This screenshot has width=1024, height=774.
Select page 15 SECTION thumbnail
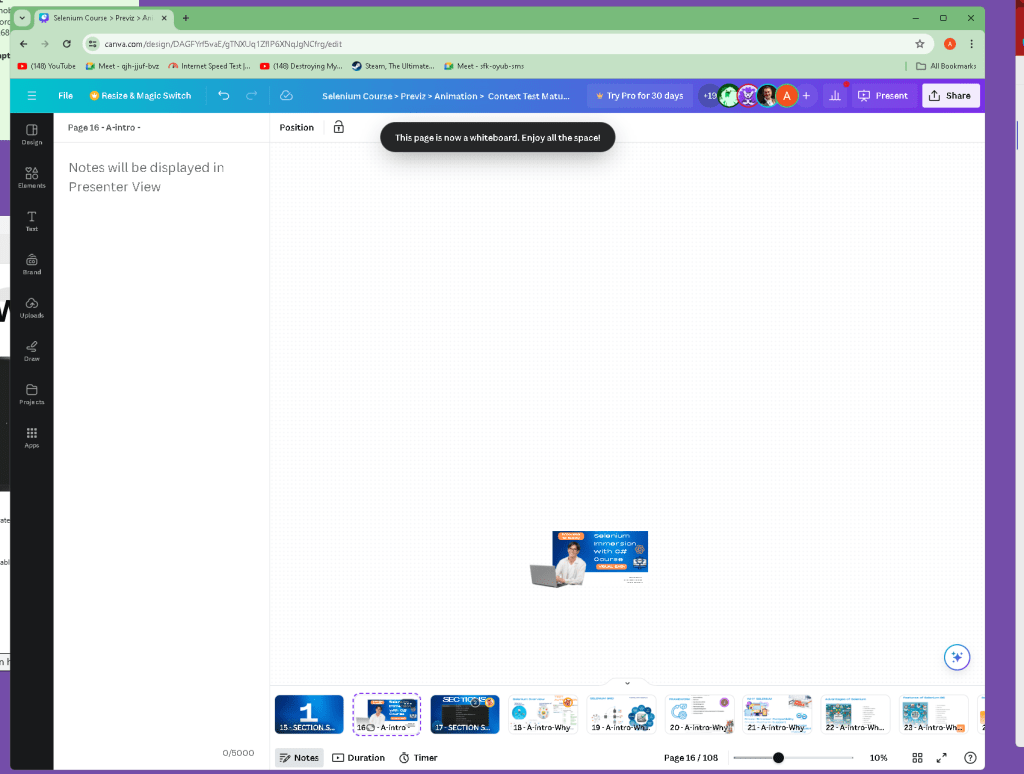tap(309, 714)
